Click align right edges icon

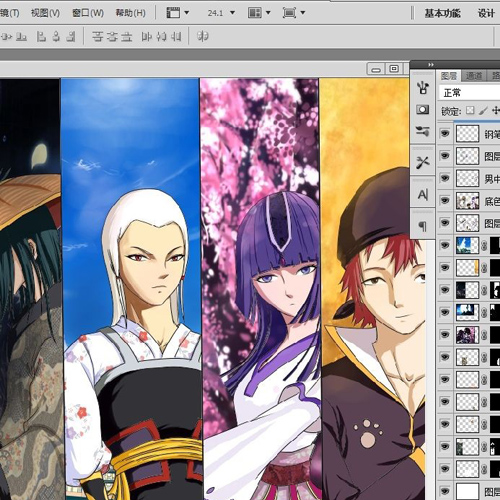coord(71,36)
